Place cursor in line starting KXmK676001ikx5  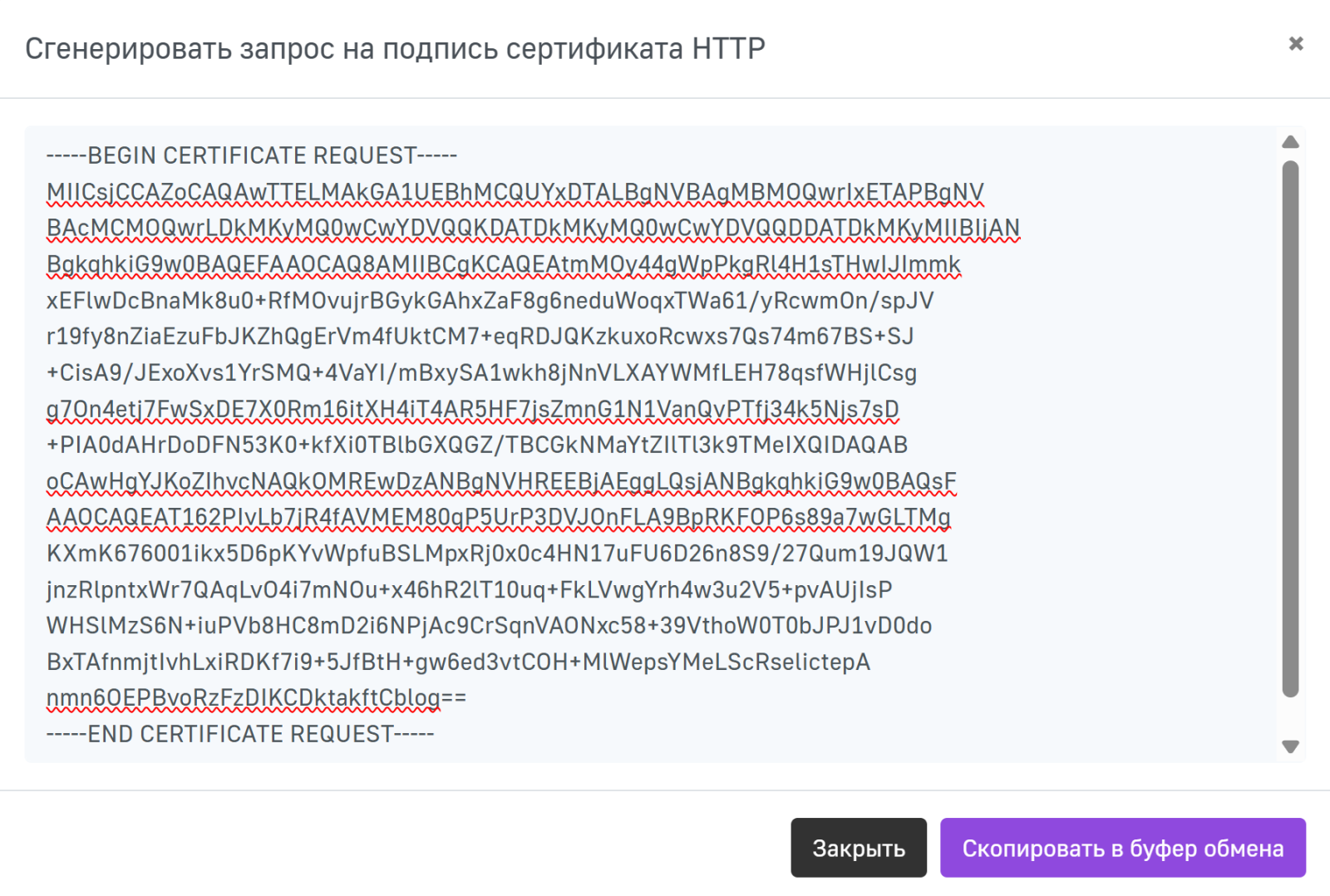[497, 554]
